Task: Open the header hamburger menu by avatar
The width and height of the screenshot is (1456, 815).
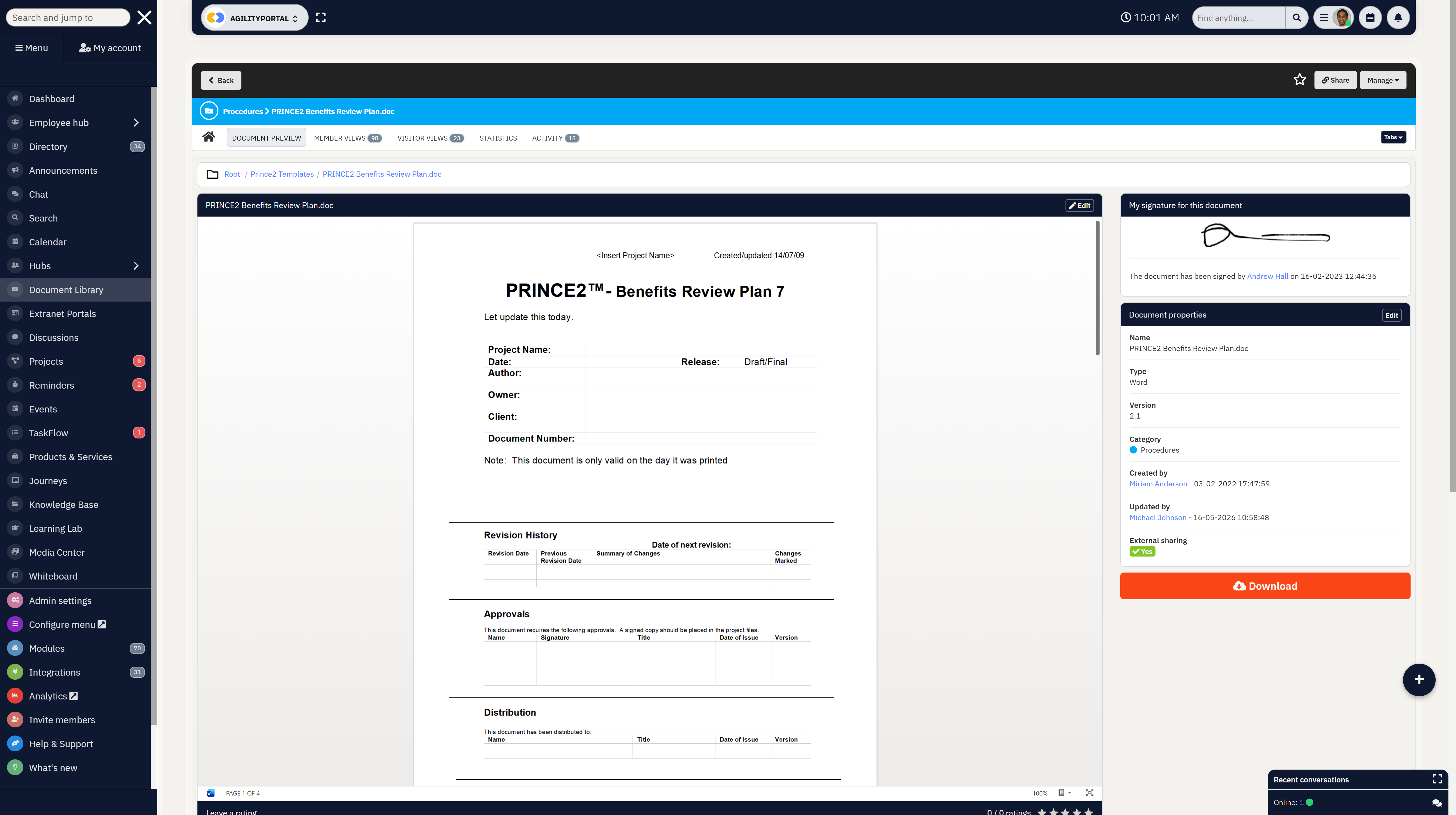Action: click(x=1324, y=17)
